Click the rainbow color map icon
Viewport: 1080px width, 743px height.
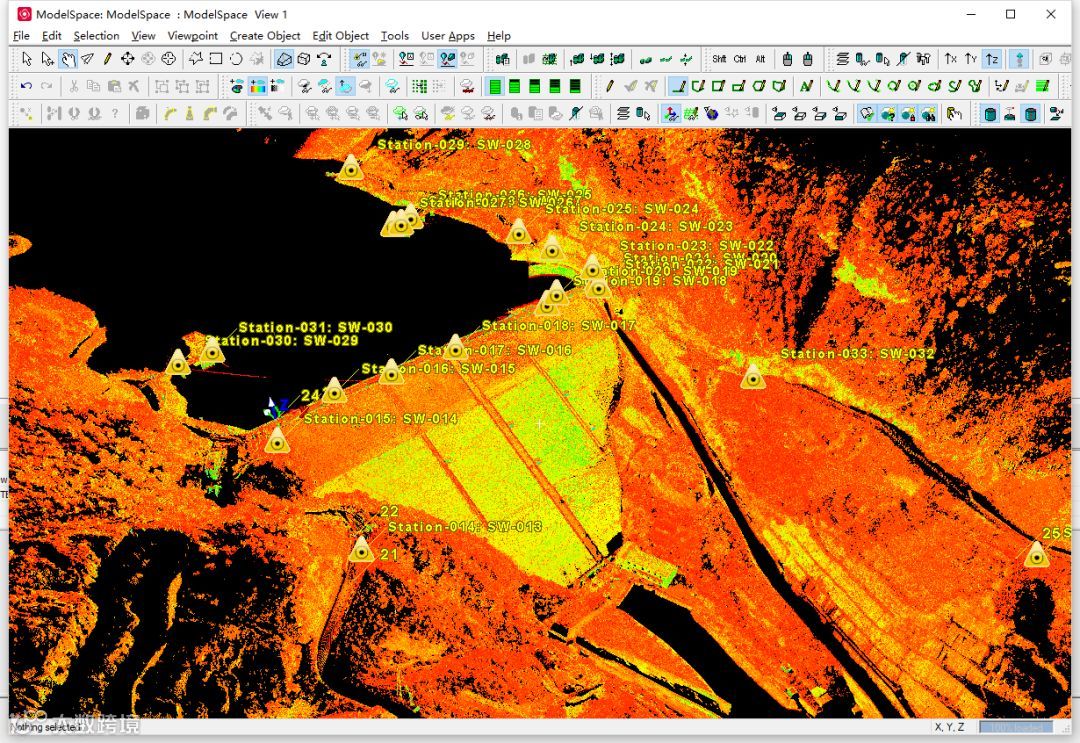click(x=258, y=87)
